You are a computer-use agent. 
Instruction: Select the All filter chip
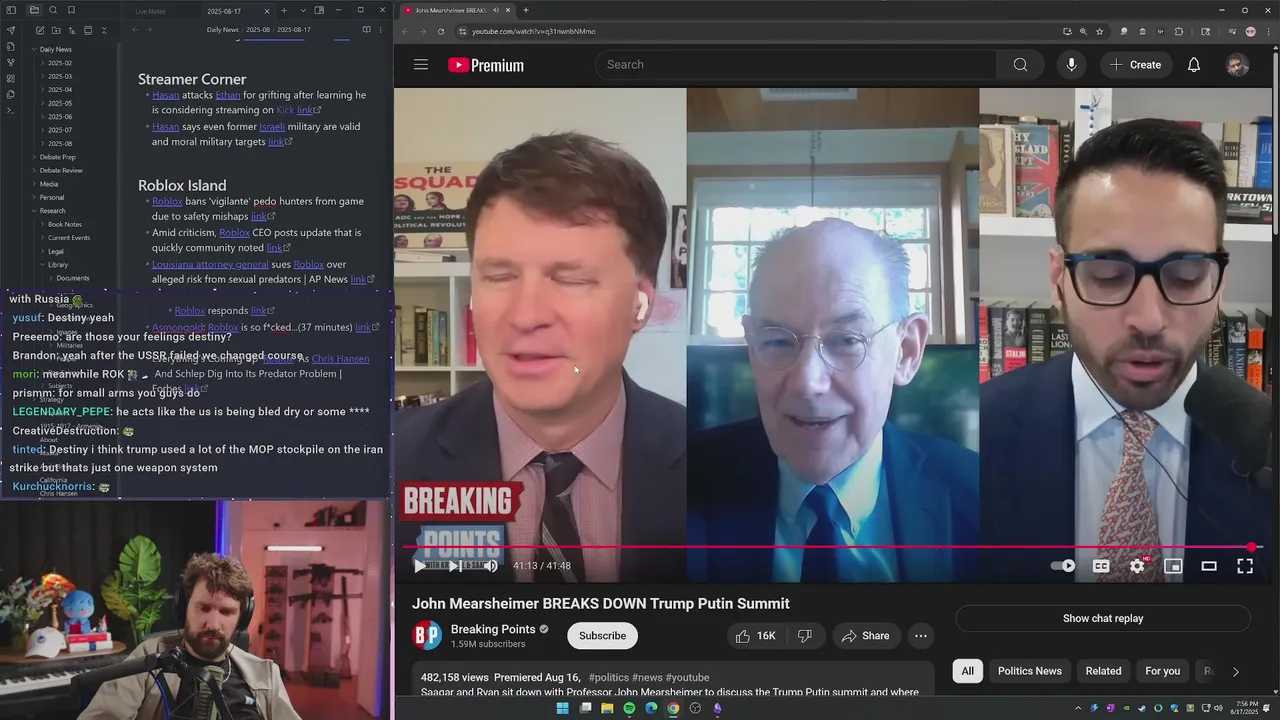pyautogui.click(x=967, y=671)
